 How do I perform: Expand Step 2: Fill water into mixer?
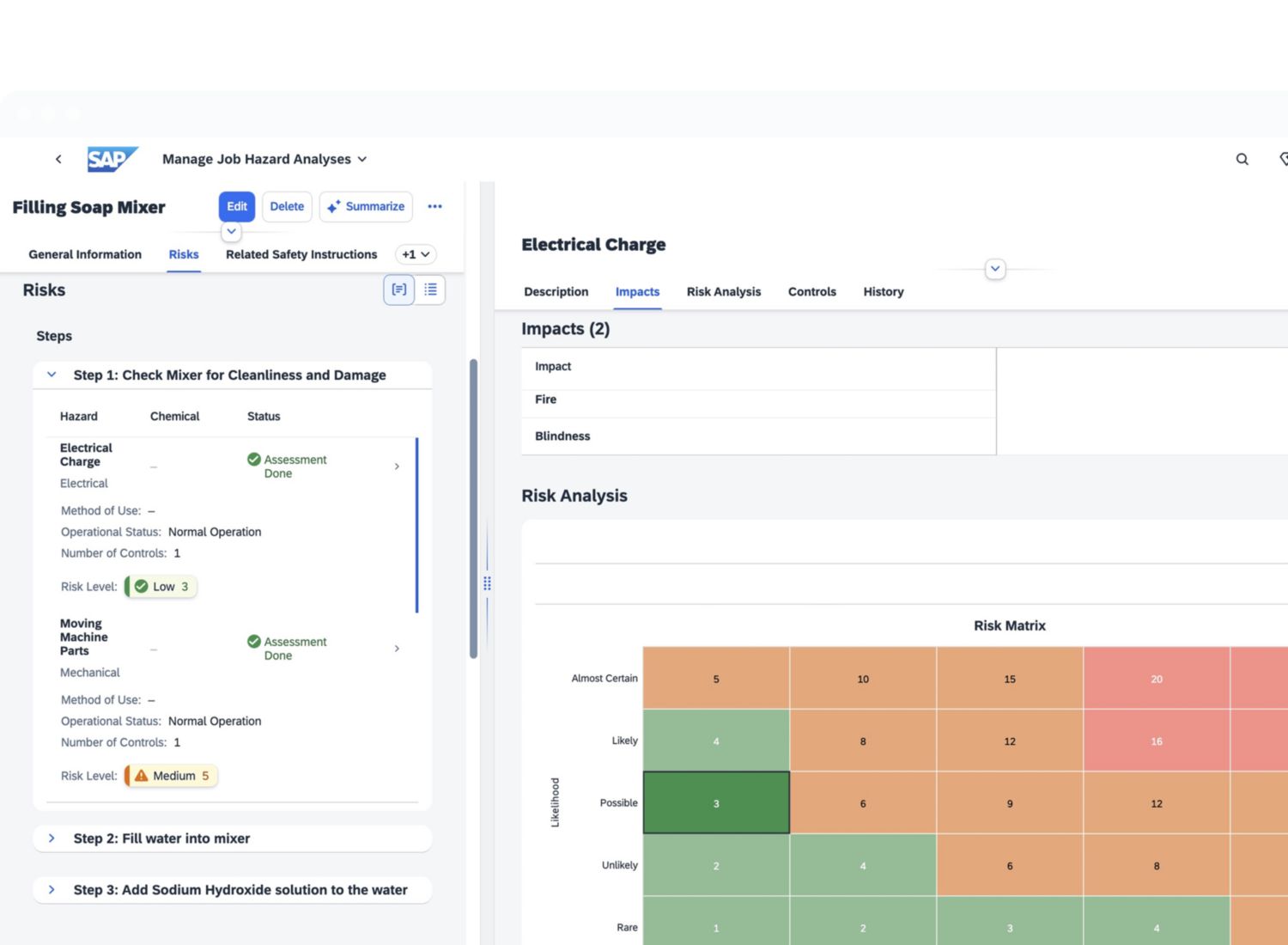(x=52, y=838)
